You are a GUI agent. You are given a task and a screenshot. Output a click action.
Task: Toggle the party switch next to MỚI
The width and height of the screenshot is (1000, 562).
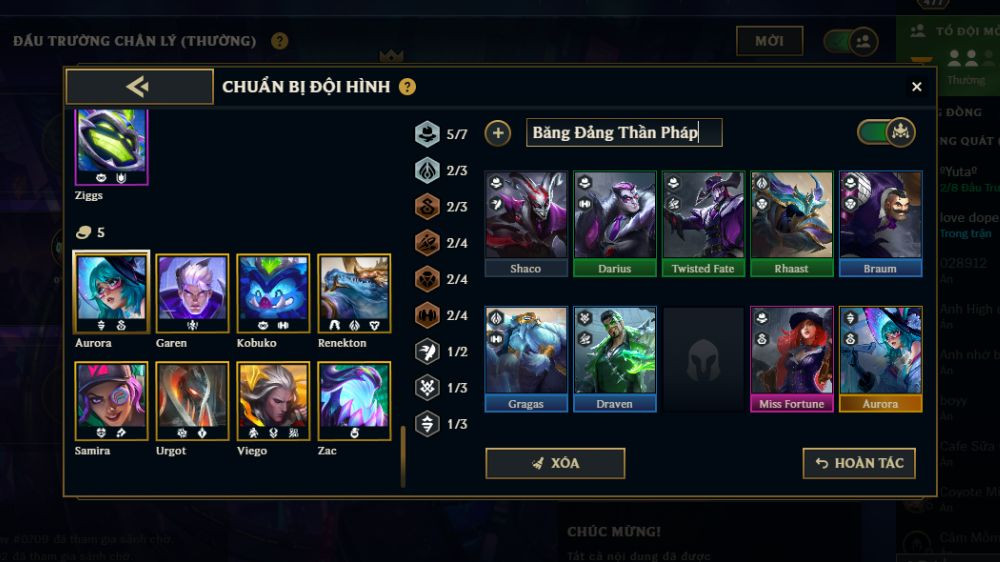coord(851,41)
